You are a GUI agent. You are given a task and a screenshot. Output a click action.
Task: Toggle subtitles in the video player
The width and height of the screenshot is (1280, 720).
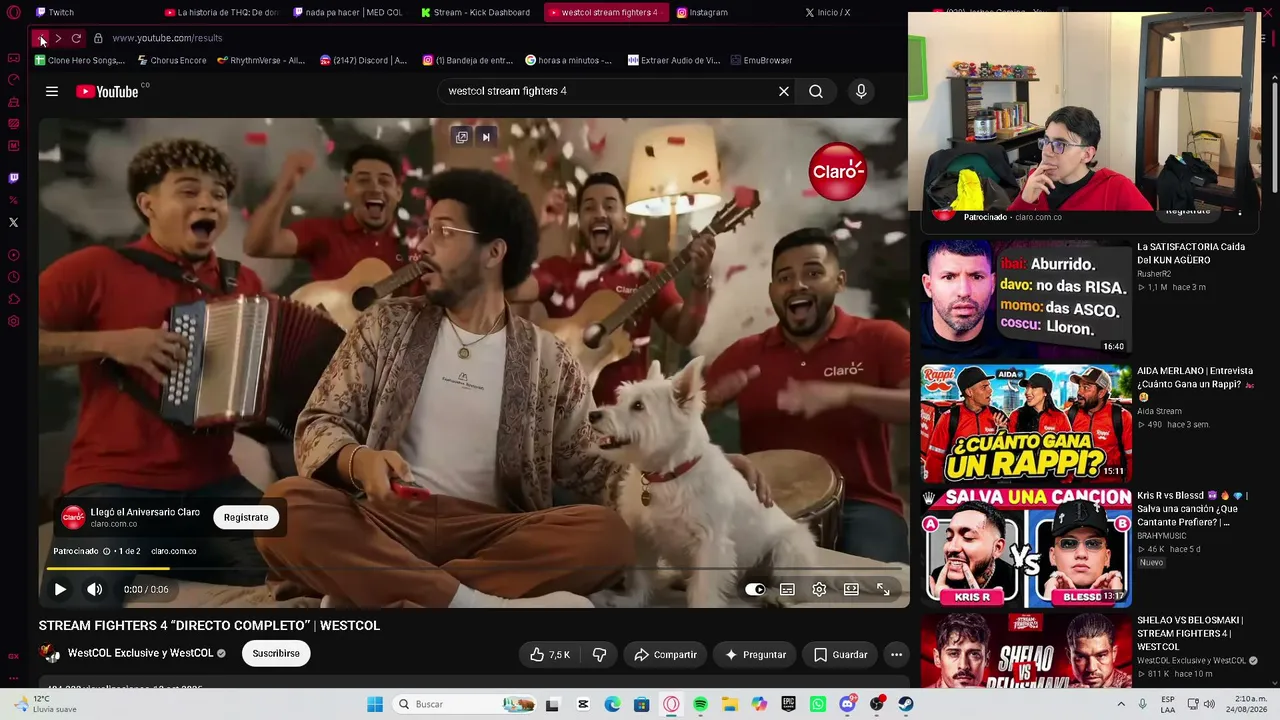click(x=787, y=590)
